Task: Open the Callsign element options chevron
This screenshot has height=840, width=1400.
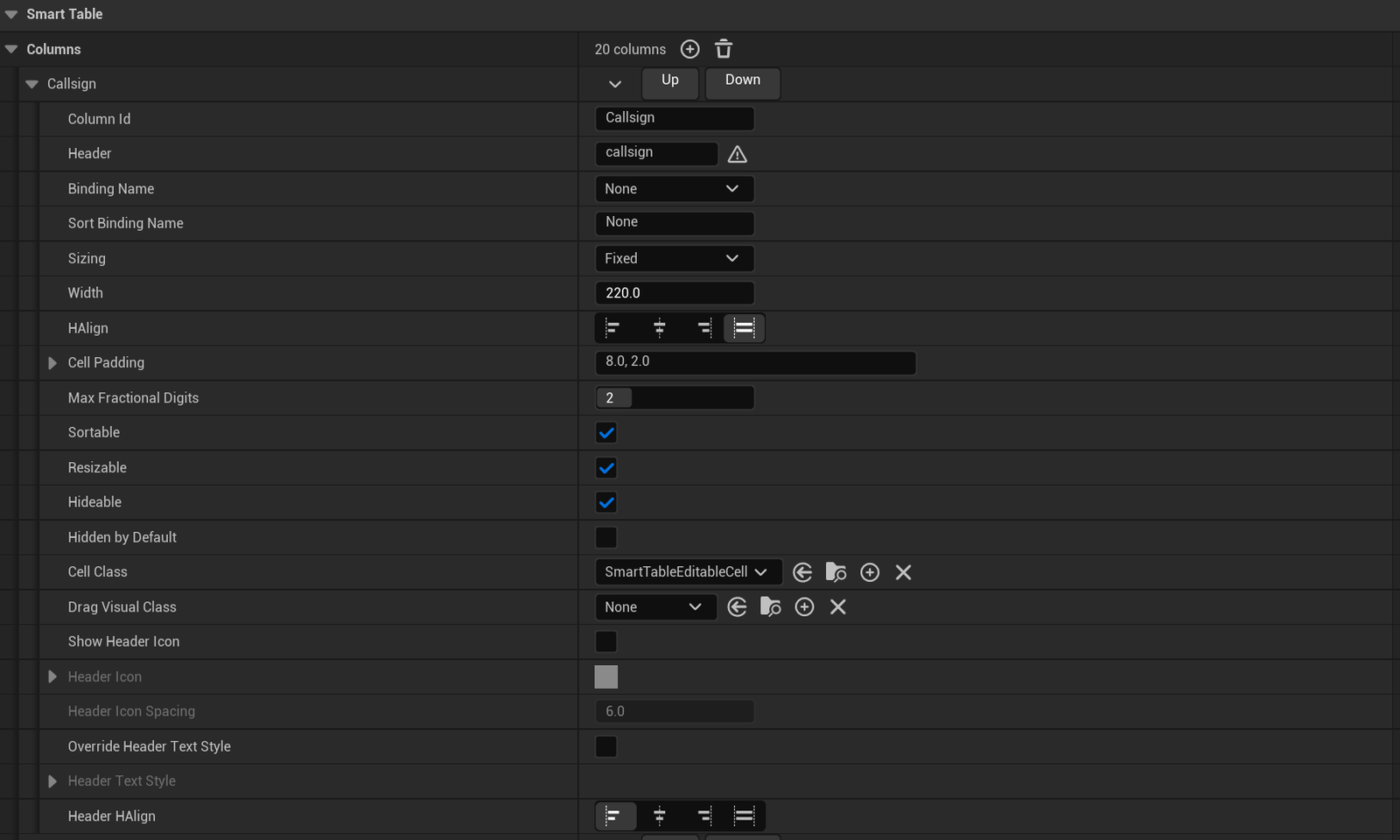Action: point(615,84)
